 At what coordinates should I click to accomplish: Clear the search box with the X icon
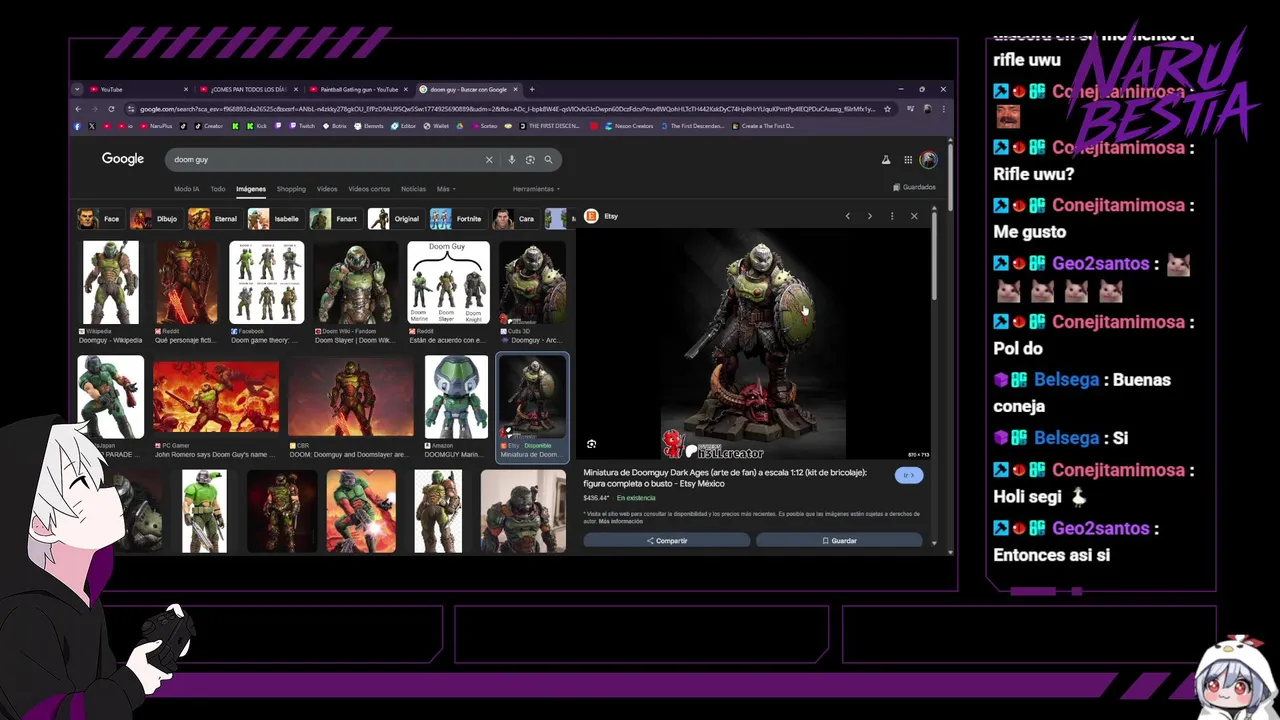489,159
